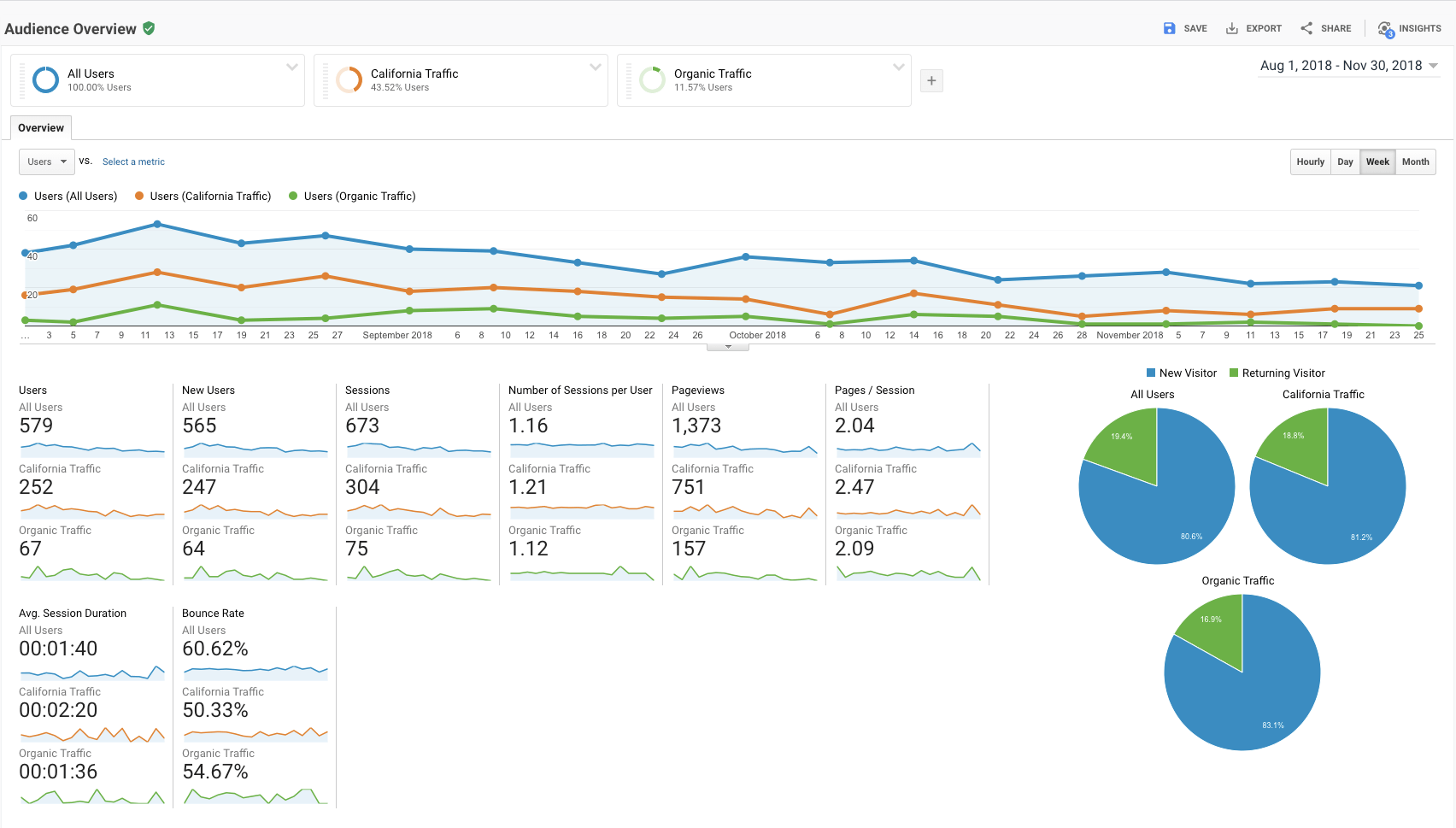Open the Users metric dropdown

point(47,161)
